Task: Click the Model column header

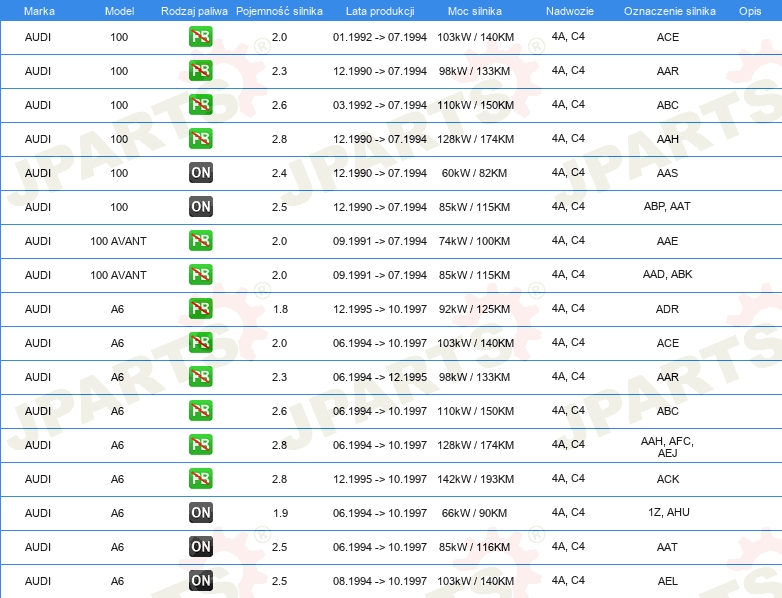Action: coord(120,11)
